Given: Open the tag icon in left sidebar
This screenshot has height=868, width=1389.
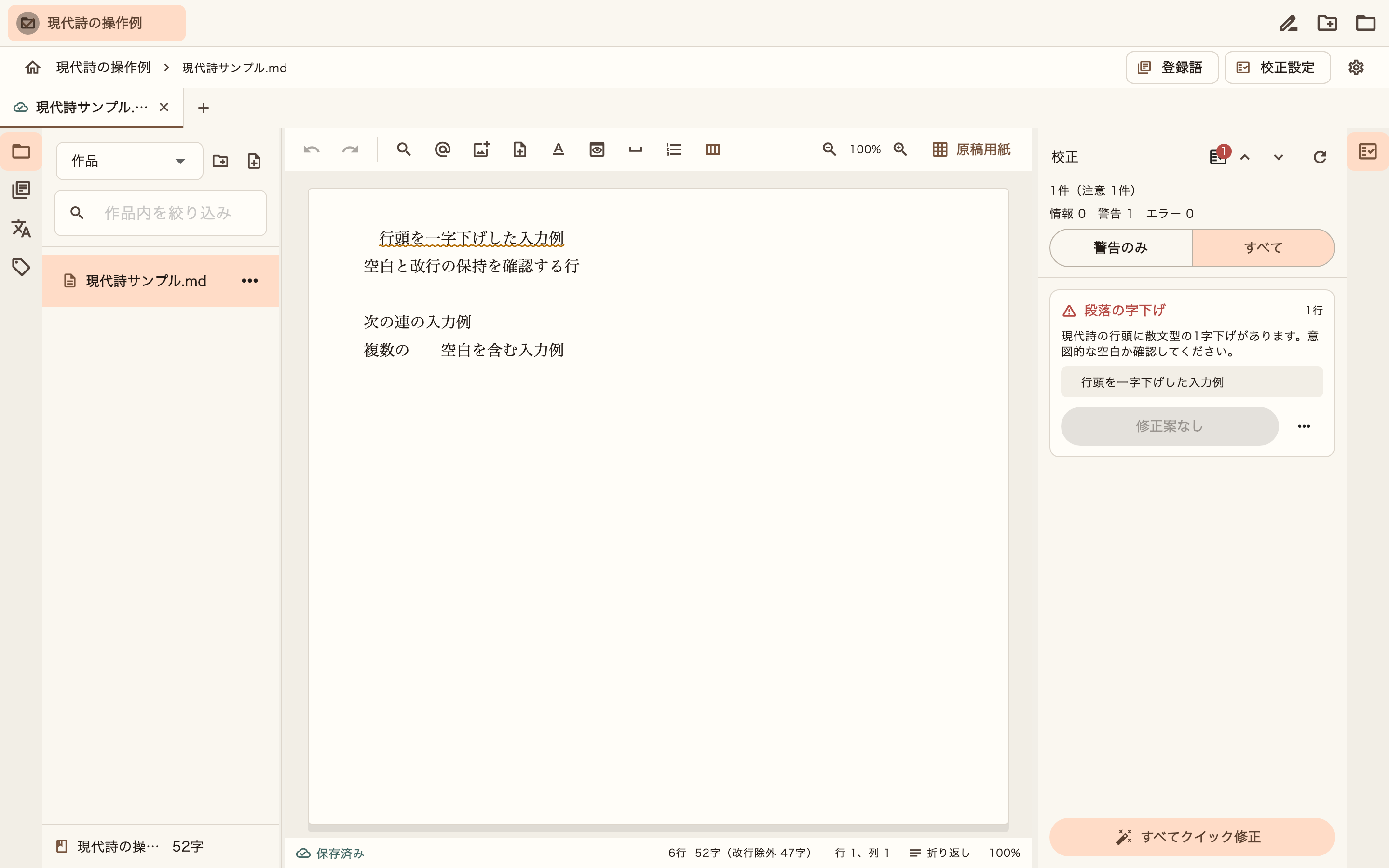Looking at the screenshot, I should pos(21,267).
